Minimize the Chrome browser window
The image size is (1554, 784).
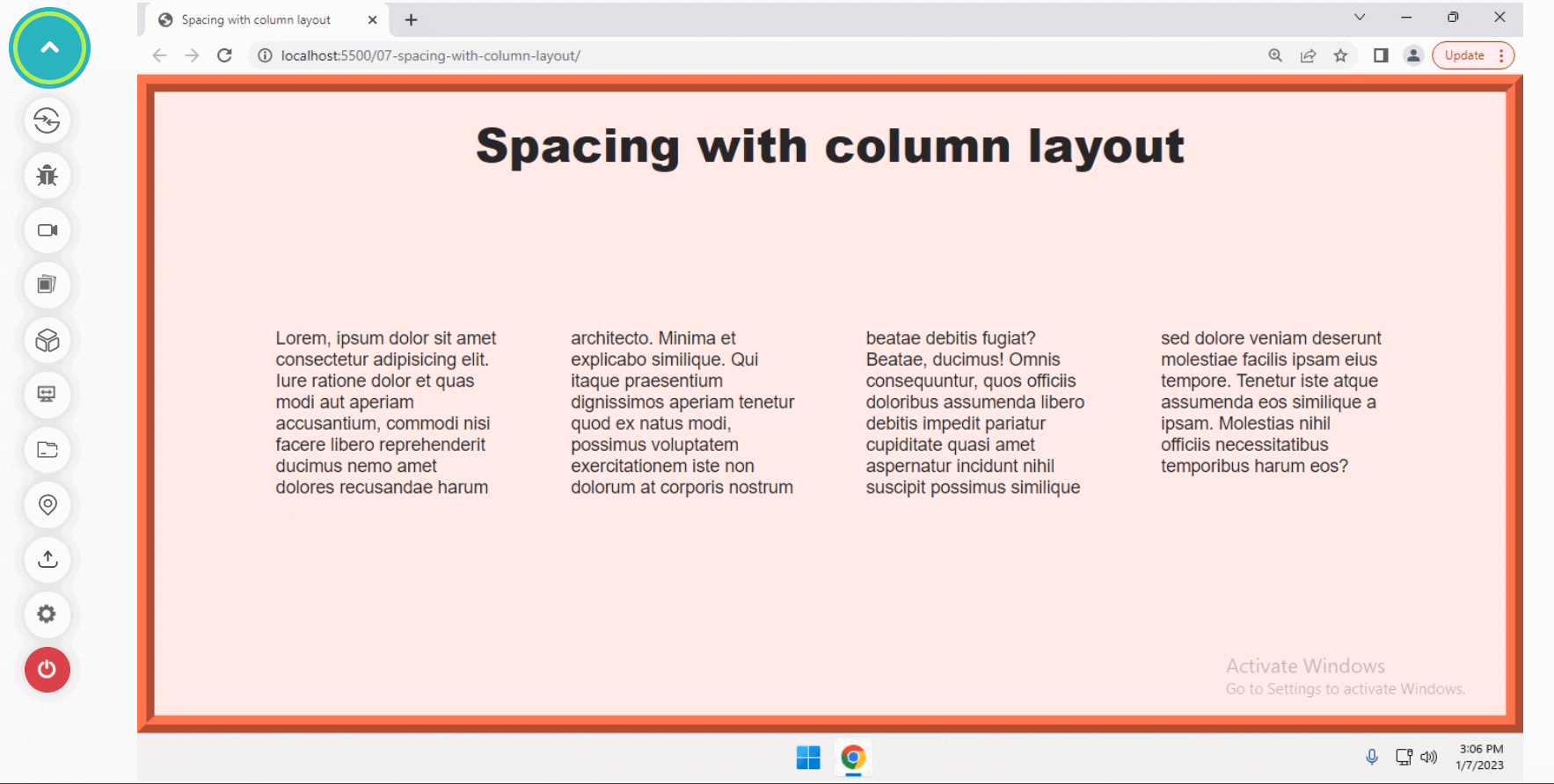[1406, 17]
